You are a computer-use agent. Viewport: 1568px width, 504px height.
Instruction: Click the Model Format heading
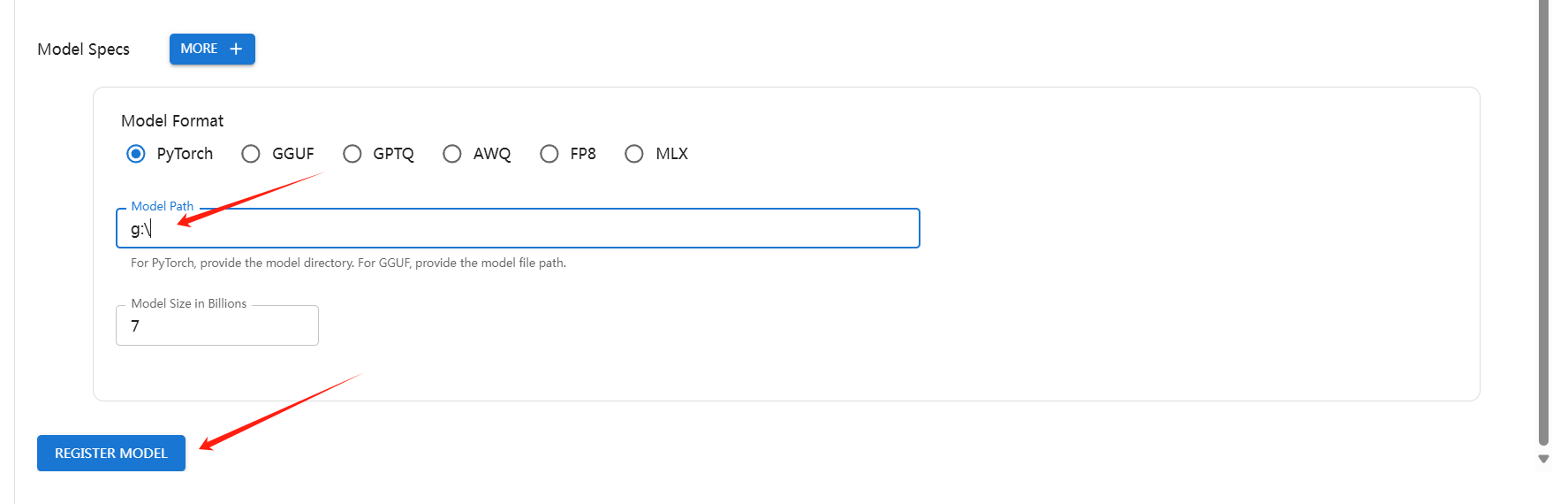point(172,121)
